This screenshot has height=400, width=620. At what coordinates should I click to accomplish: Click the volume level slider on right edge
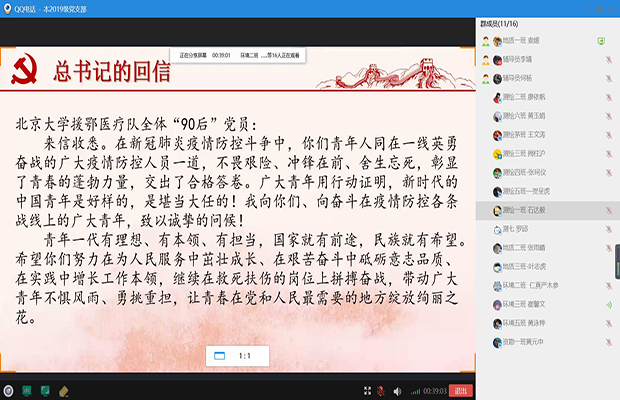[616, 264]
